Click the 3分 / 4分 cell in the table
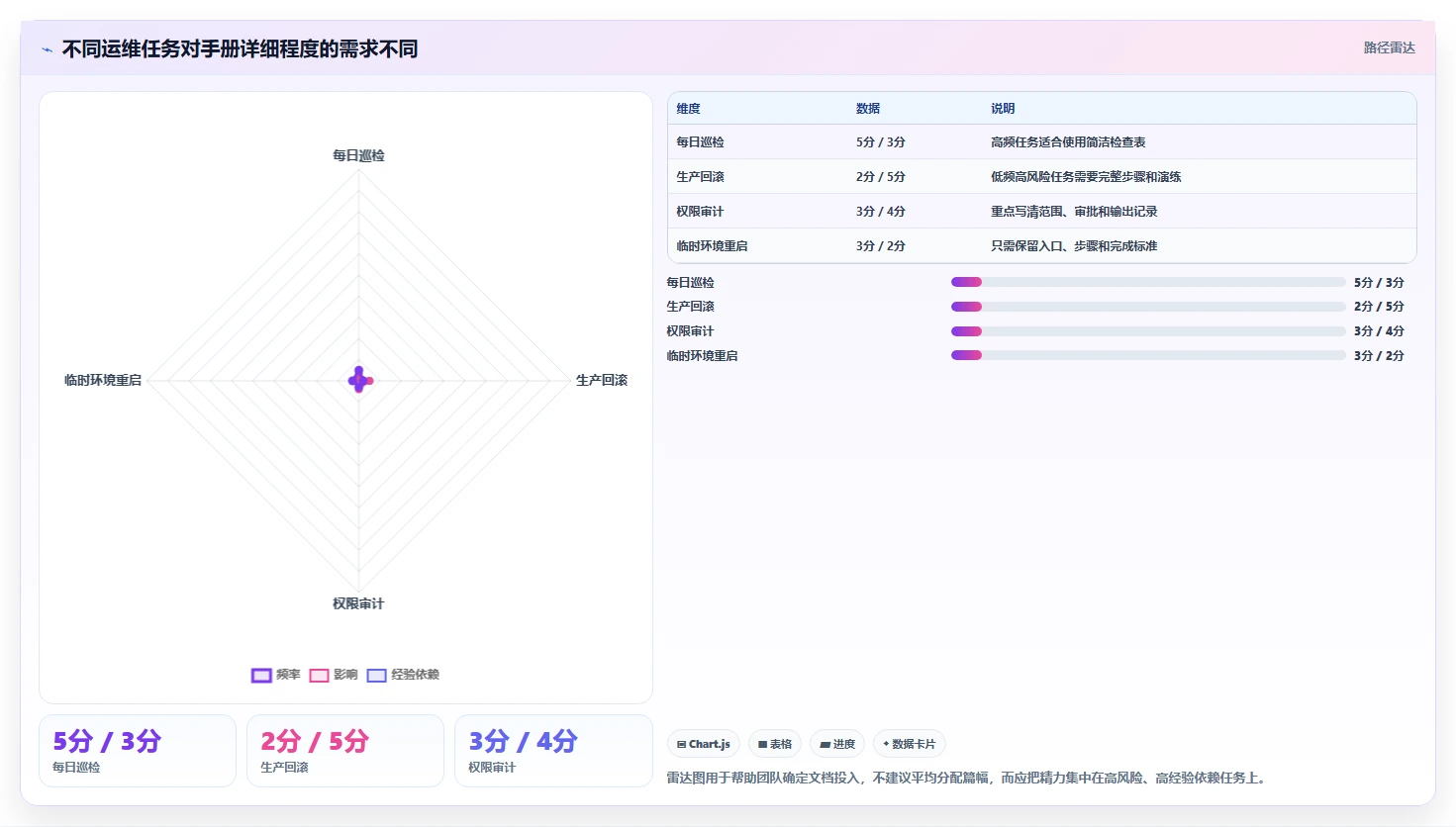Image resolution: width=1456 pixels, height=827 pixels. pyautogui.click(x=881, y=212)
